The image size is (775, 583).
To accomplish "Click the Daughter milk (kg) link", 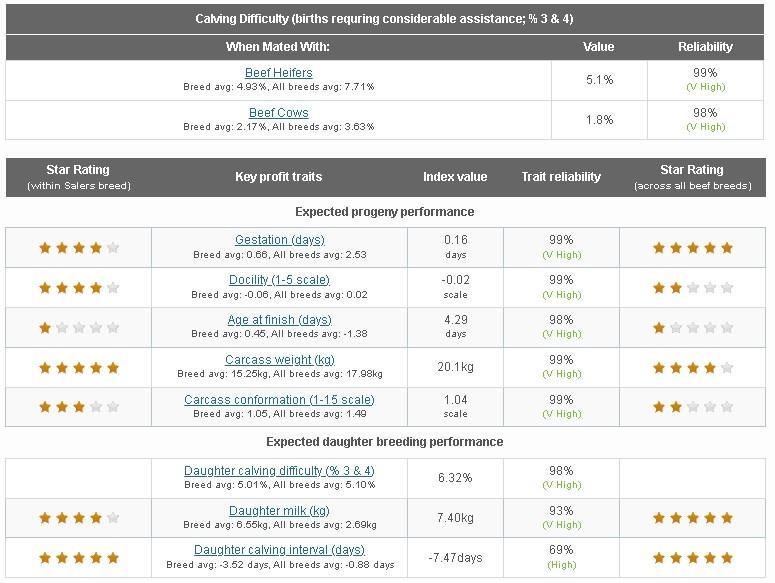I will click(279, 511).
